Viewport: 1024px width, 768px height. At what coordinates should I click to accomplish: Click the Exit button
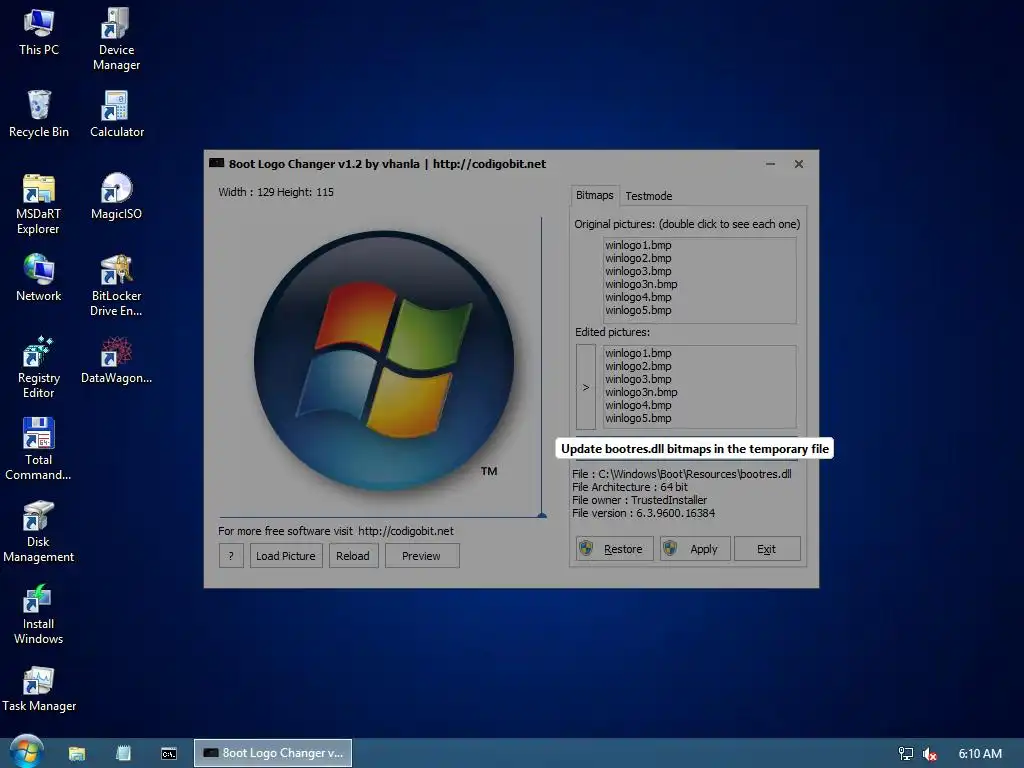[767, 549]
